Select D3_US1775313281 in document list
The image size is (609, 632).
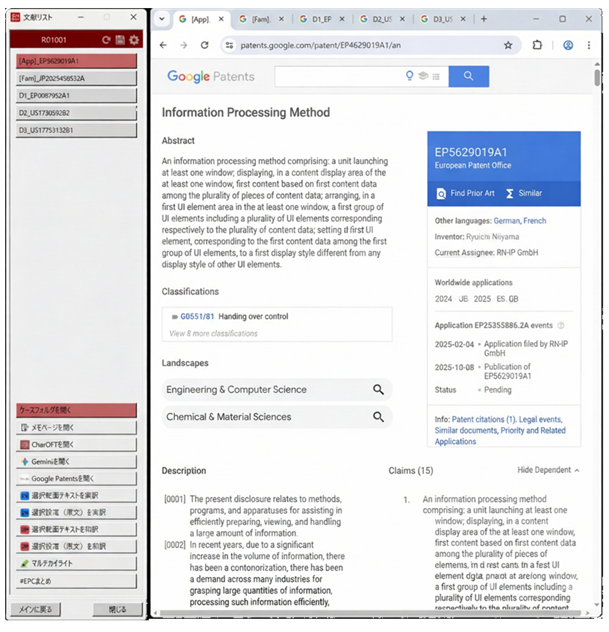pyautogui.click(x=77, y=130)
